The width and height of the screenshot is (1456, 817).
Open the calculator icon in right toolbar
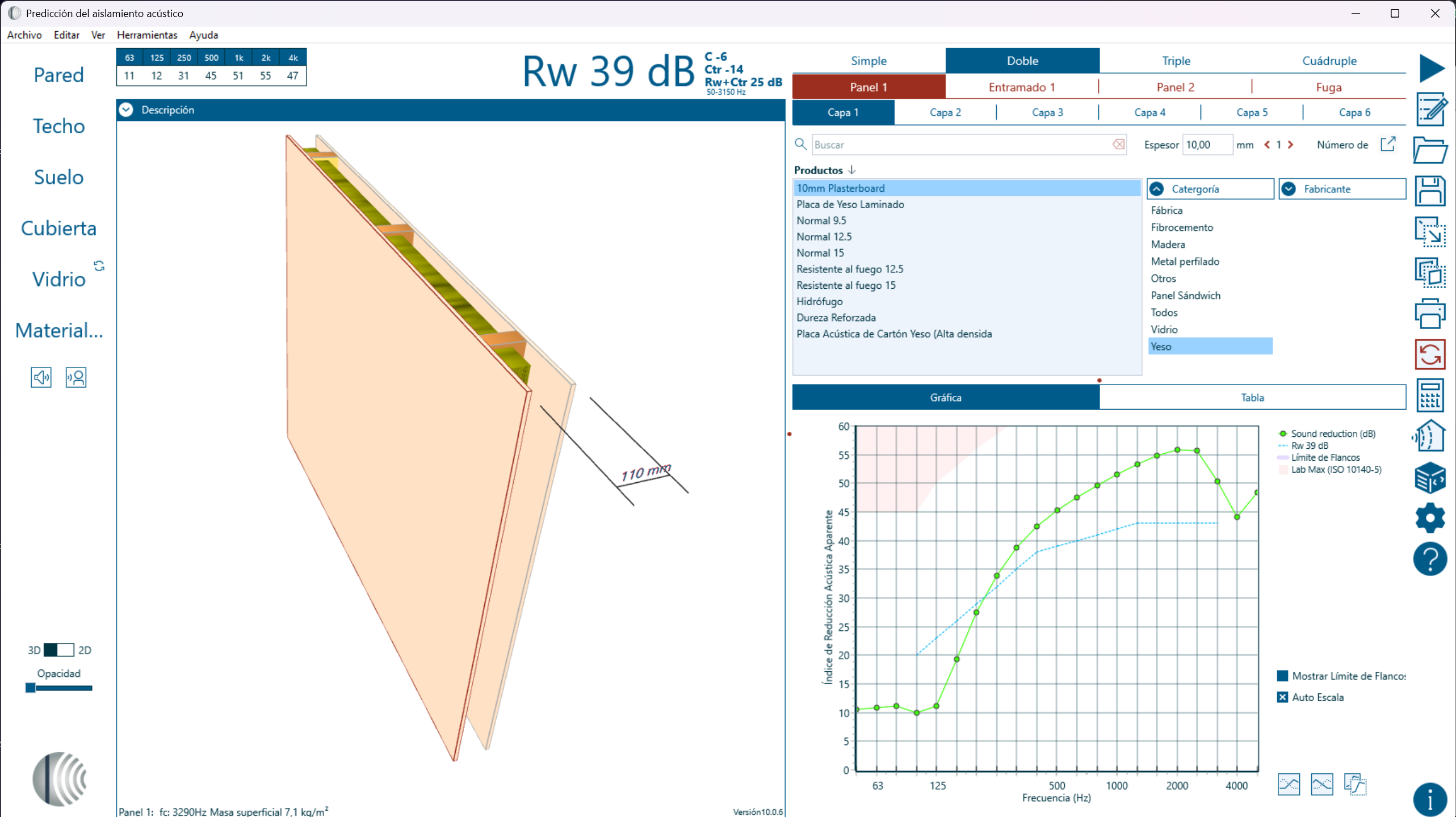click(1430, 395)
